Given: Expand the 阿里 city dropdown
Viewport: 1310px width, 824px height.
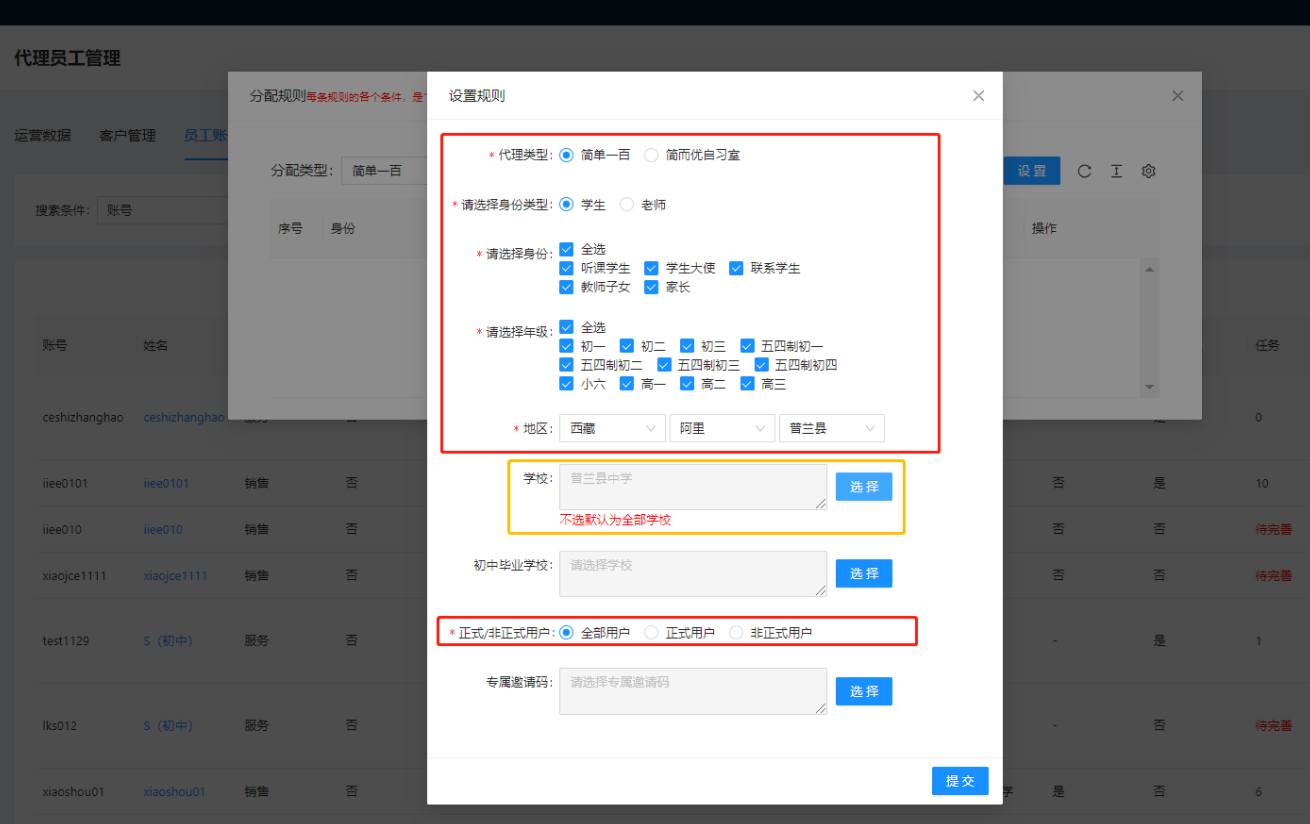Looking at the screenshot, I should (722, 428).
